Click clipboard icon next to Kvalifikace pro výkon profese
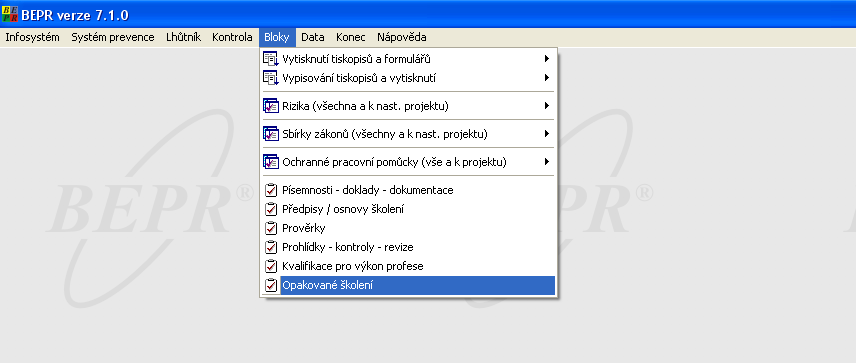 click(271, 266)
